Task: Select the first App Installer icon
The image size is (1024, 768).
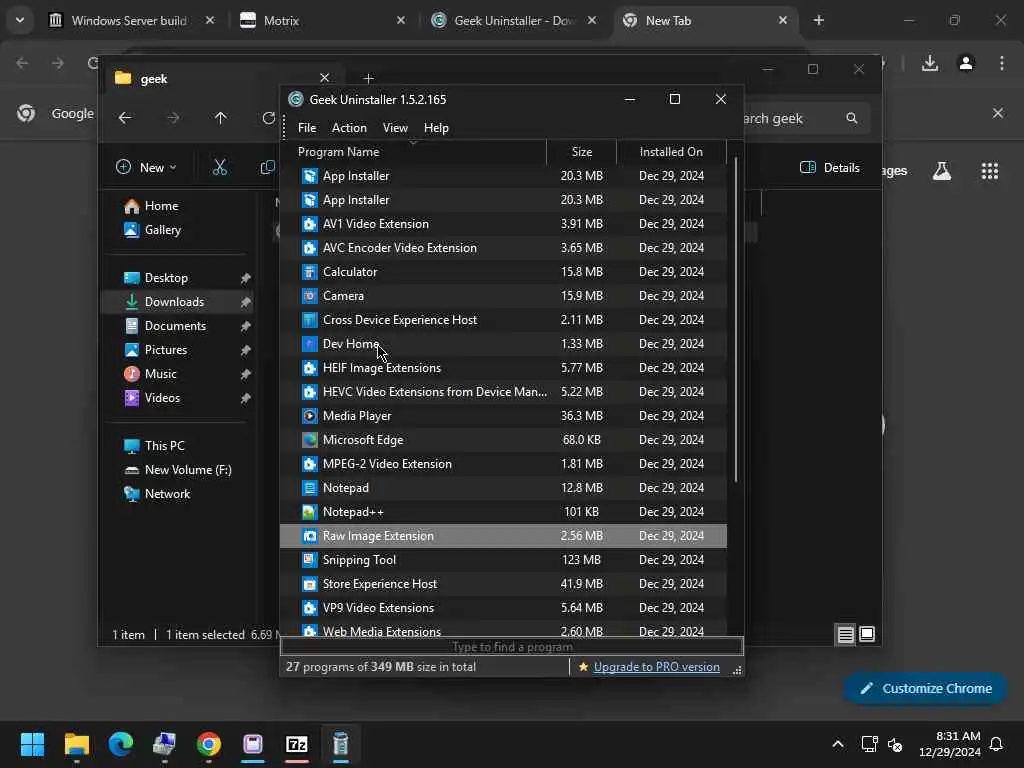Action: pos(310,176)
